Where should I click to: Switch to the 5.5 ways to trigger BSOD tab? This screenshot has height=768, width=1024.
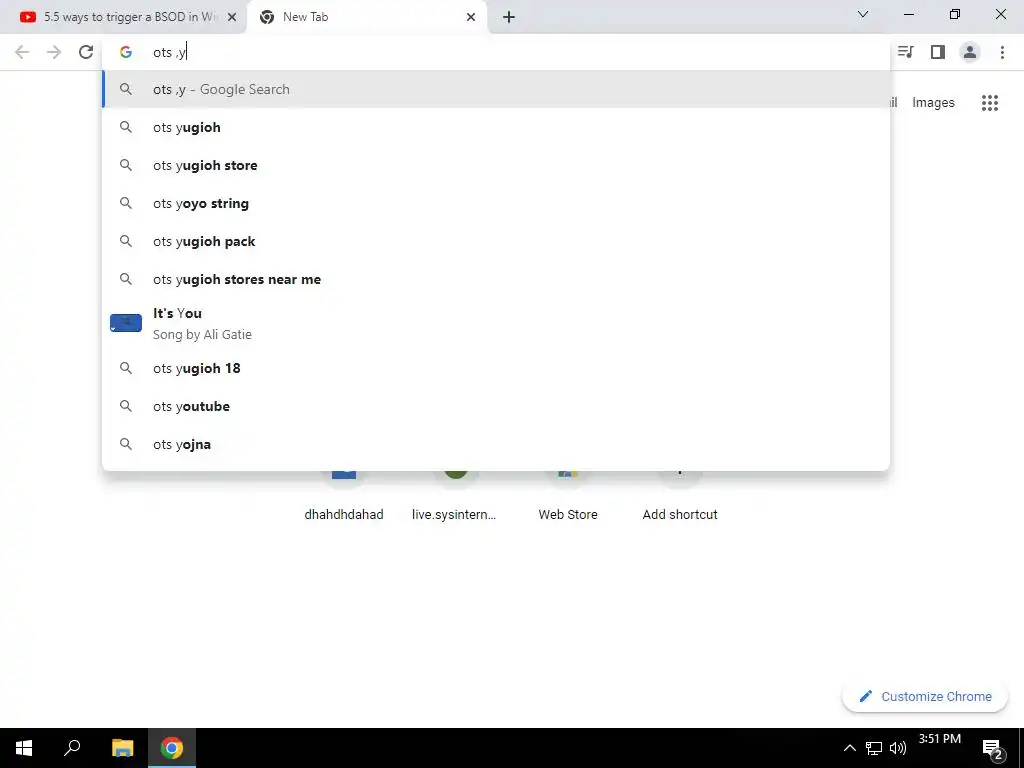[123, 17]
